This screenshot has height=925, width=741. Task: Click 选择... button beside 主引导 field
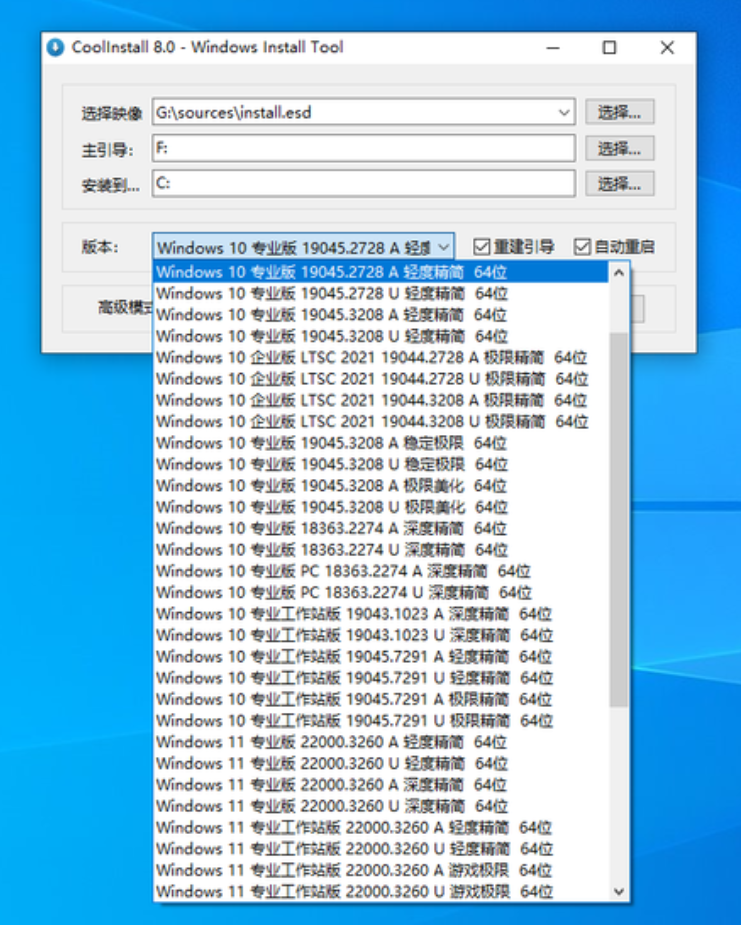[619, 149]
